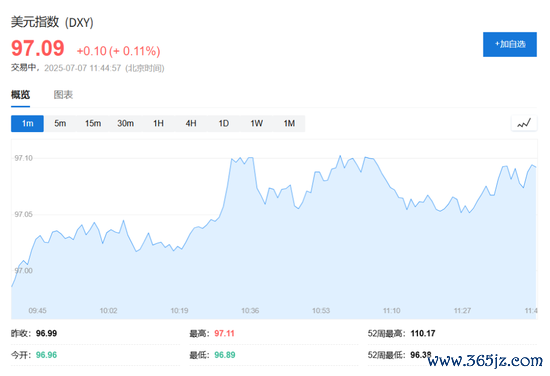
Task: Click the 最高 value 97.11
Action: (x=224, y=333)
